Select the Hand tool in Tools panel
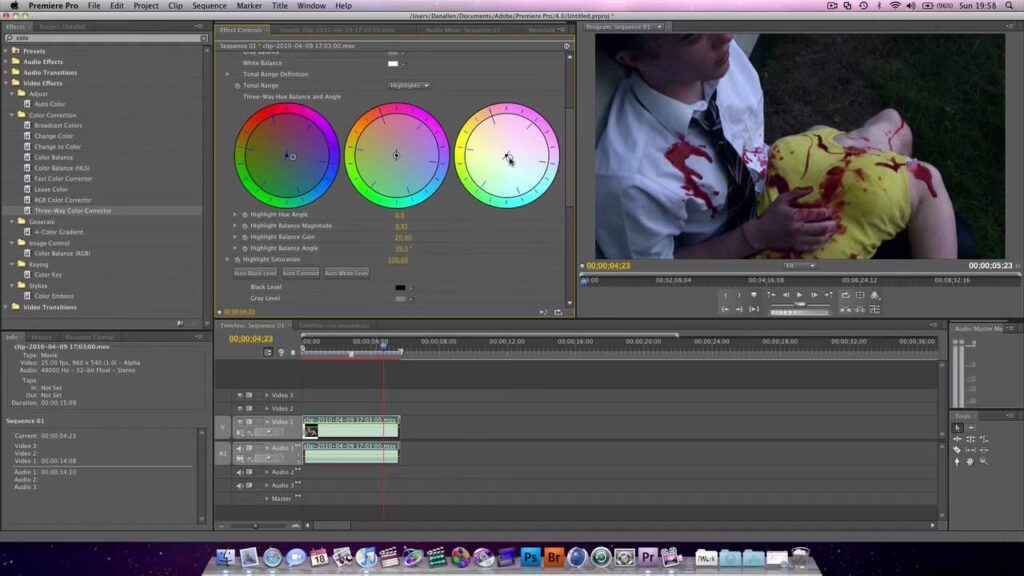 (970, 461)
